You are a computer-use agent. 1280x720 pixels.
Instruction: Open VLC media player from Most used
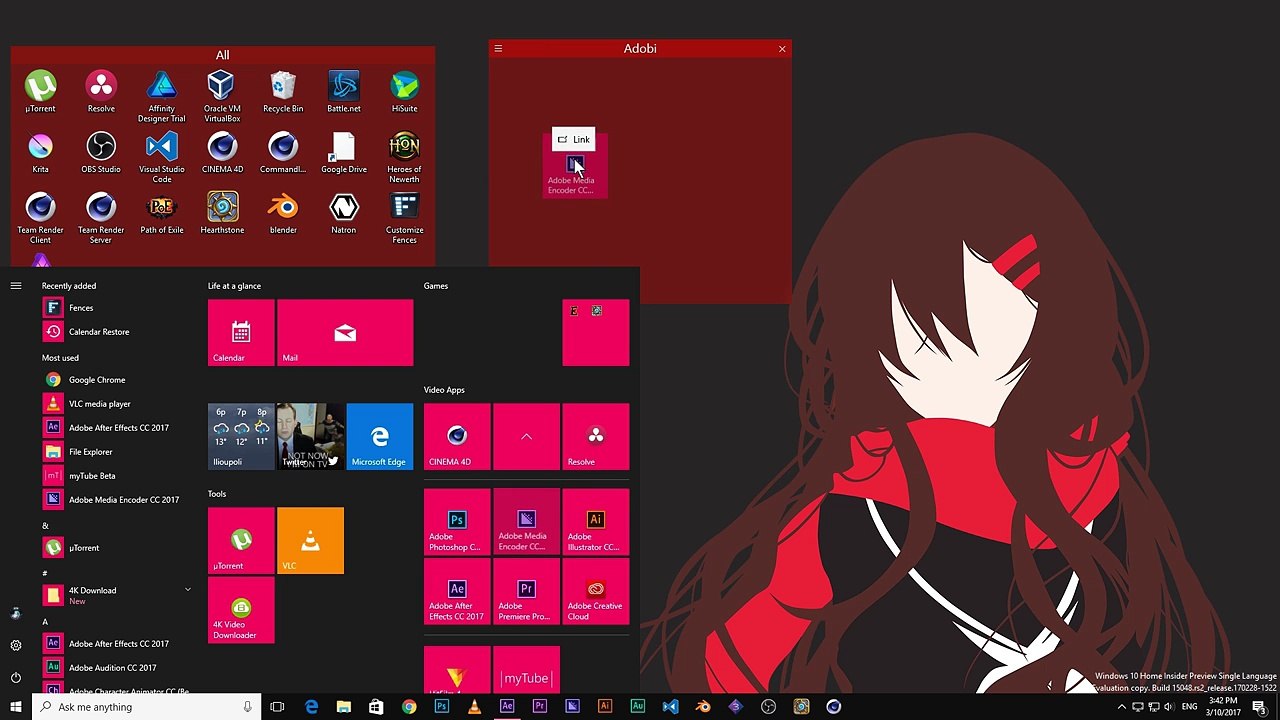116,404
